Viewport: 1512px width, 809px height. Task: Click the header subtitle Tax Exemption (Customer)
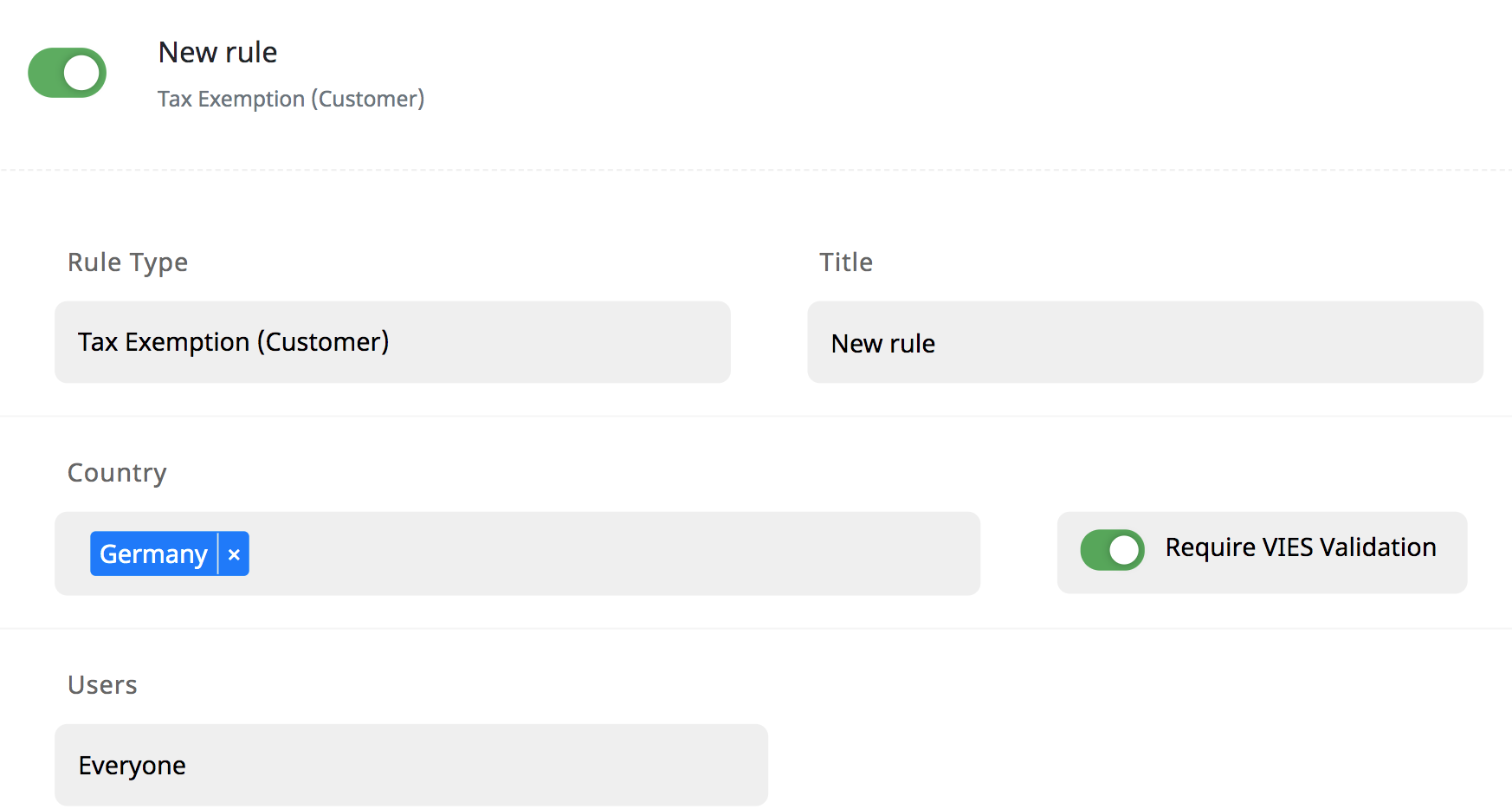[291, 99]
